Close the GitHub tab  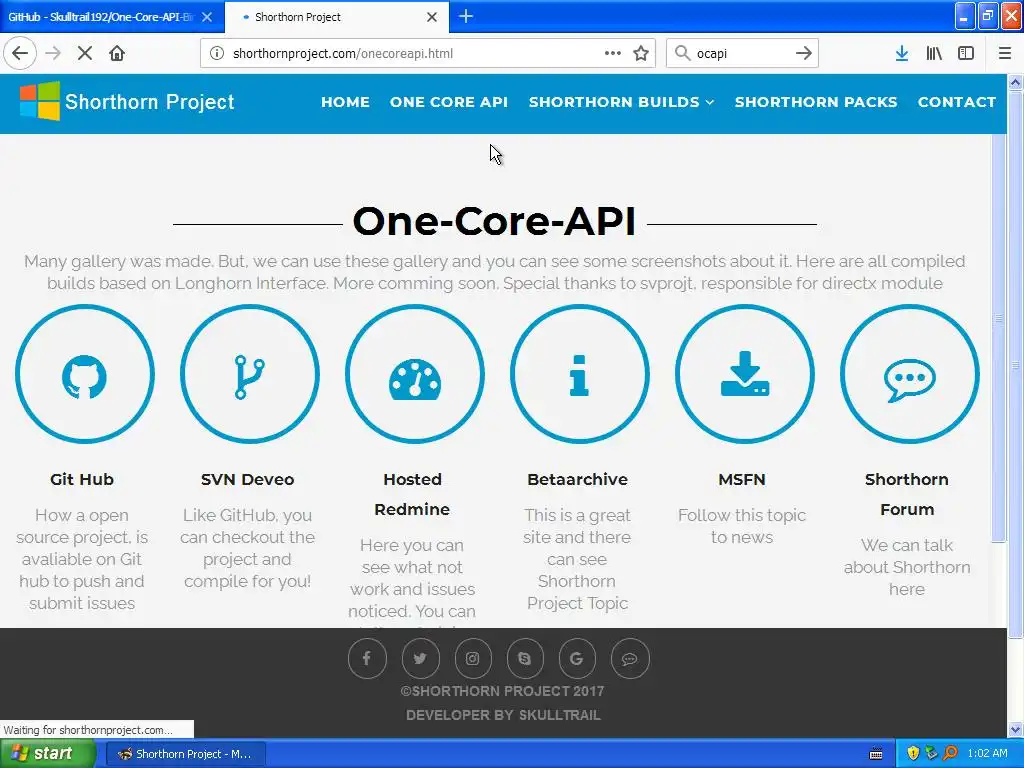pos(207,17)
